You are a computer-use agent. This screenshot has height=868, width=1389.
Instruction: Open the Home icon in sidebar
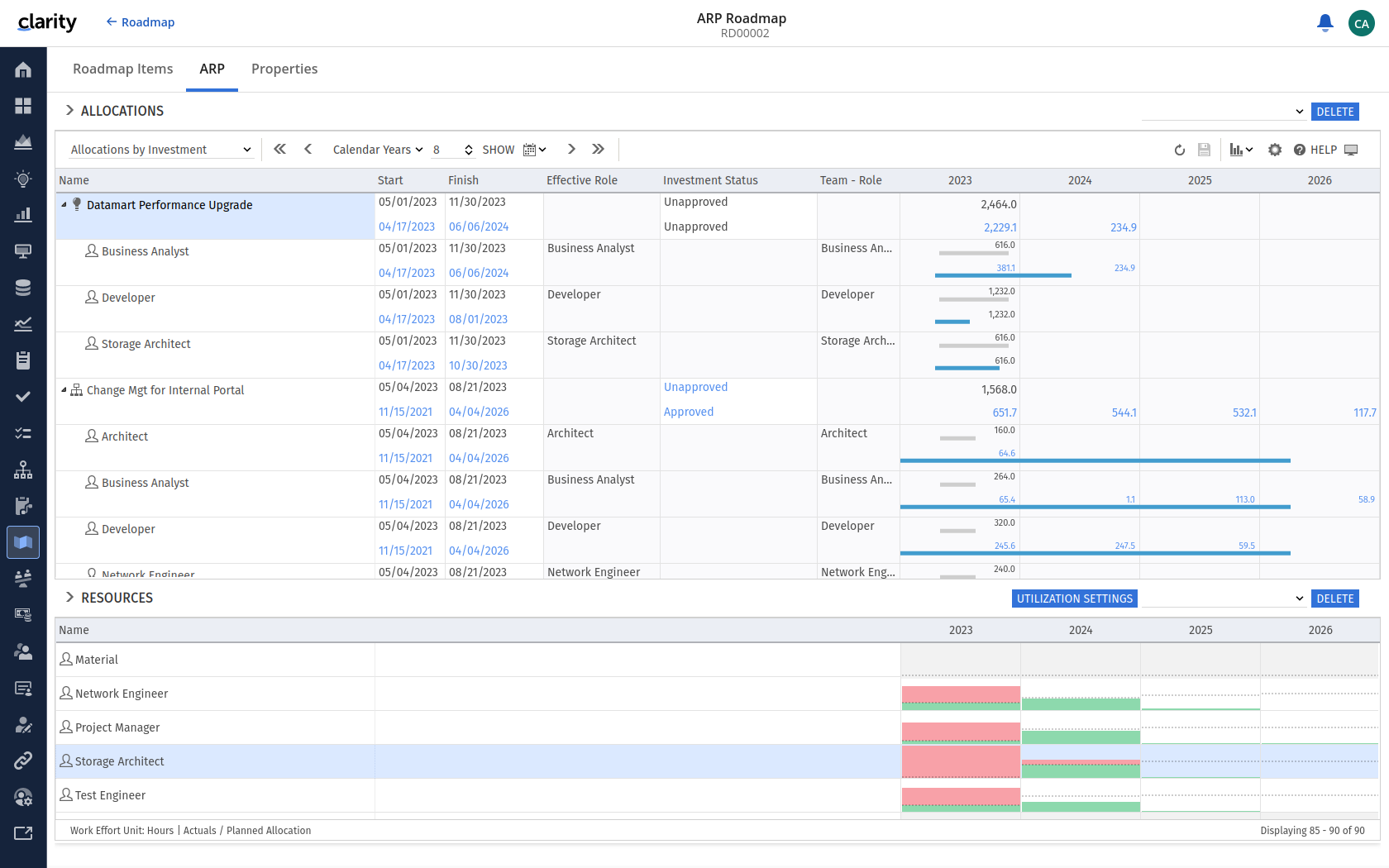pyautogui.click(x=23, y=69)
